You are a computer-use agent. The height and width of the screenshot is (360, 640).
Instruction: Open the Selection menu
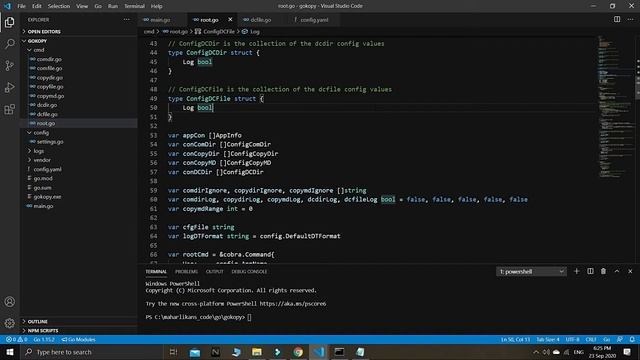[x=59, y=6]
